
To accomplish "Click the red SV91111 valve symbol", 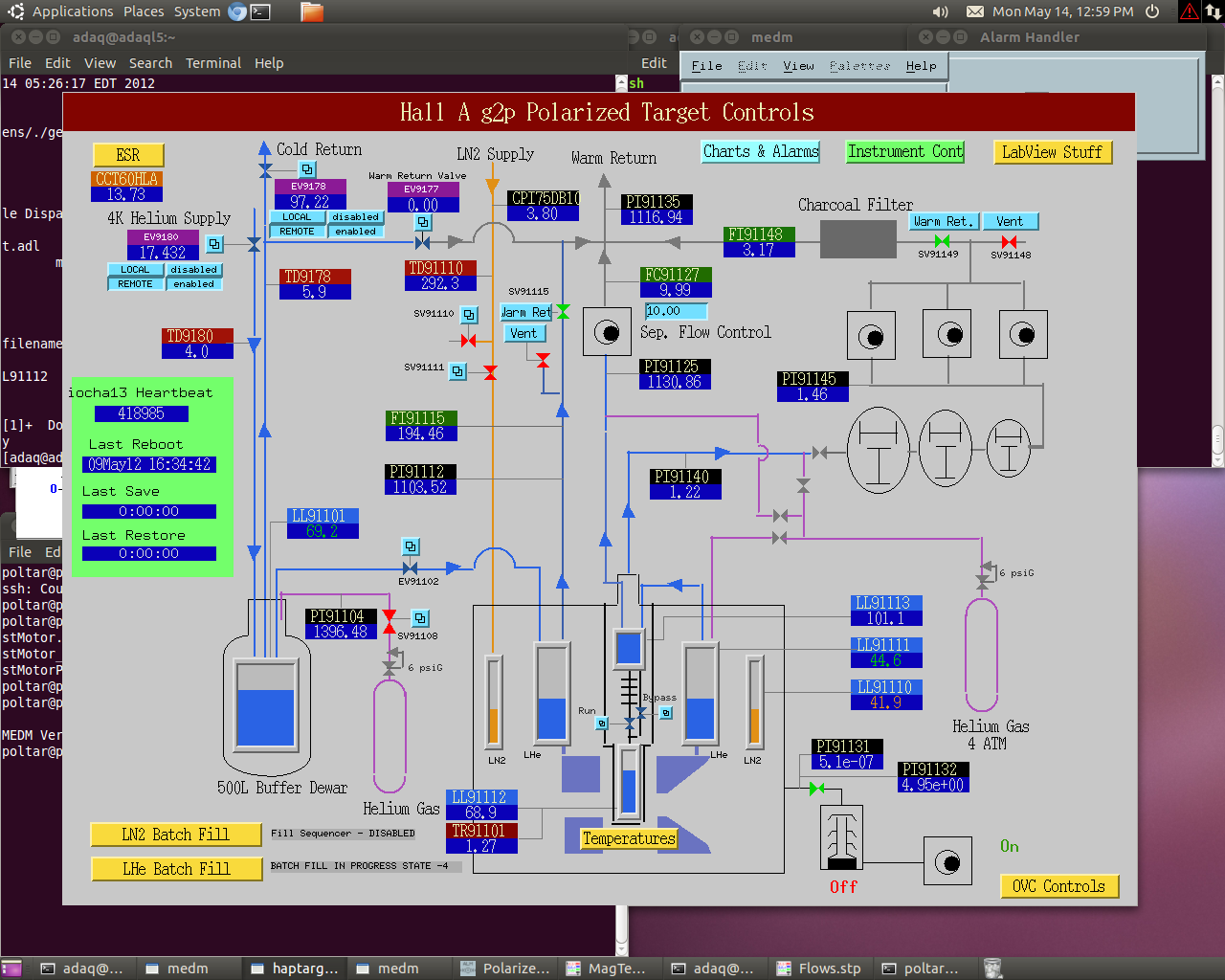I will pos(490,372).
